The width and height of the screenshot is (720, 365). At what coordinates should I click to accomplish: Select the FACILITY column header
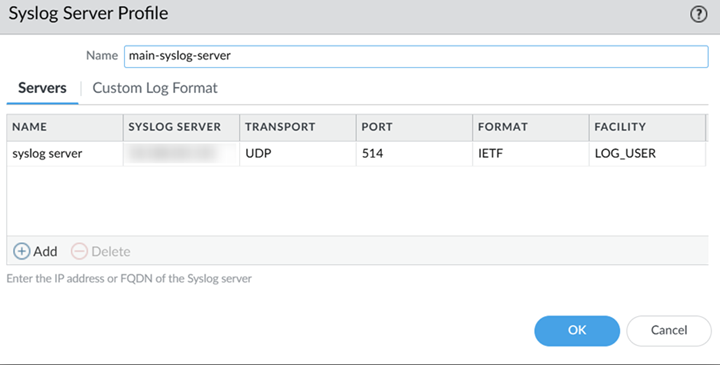click(647, 127)
